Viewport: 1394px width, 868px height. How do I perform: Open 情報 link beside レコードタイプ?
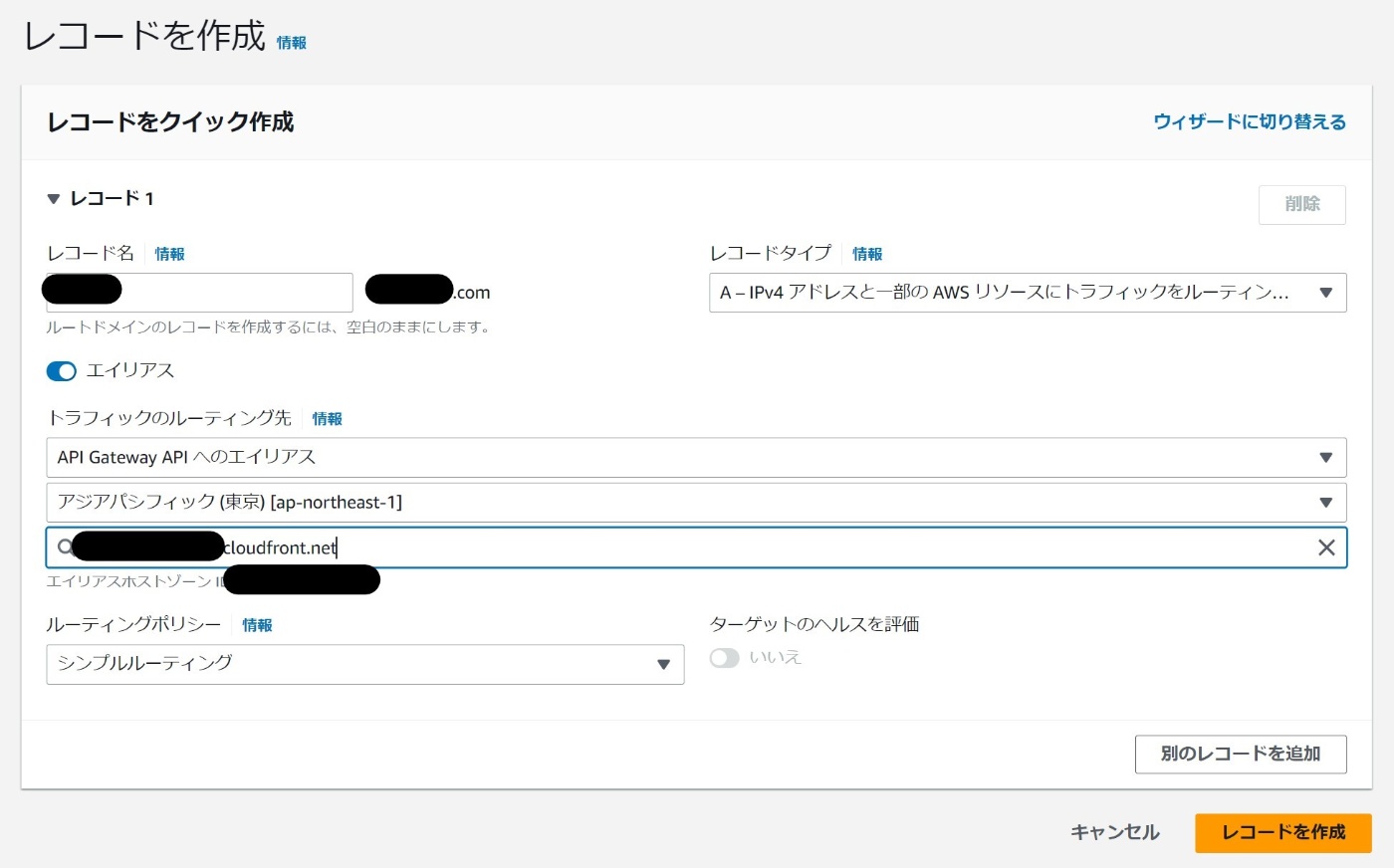click(x=867, y=254)
